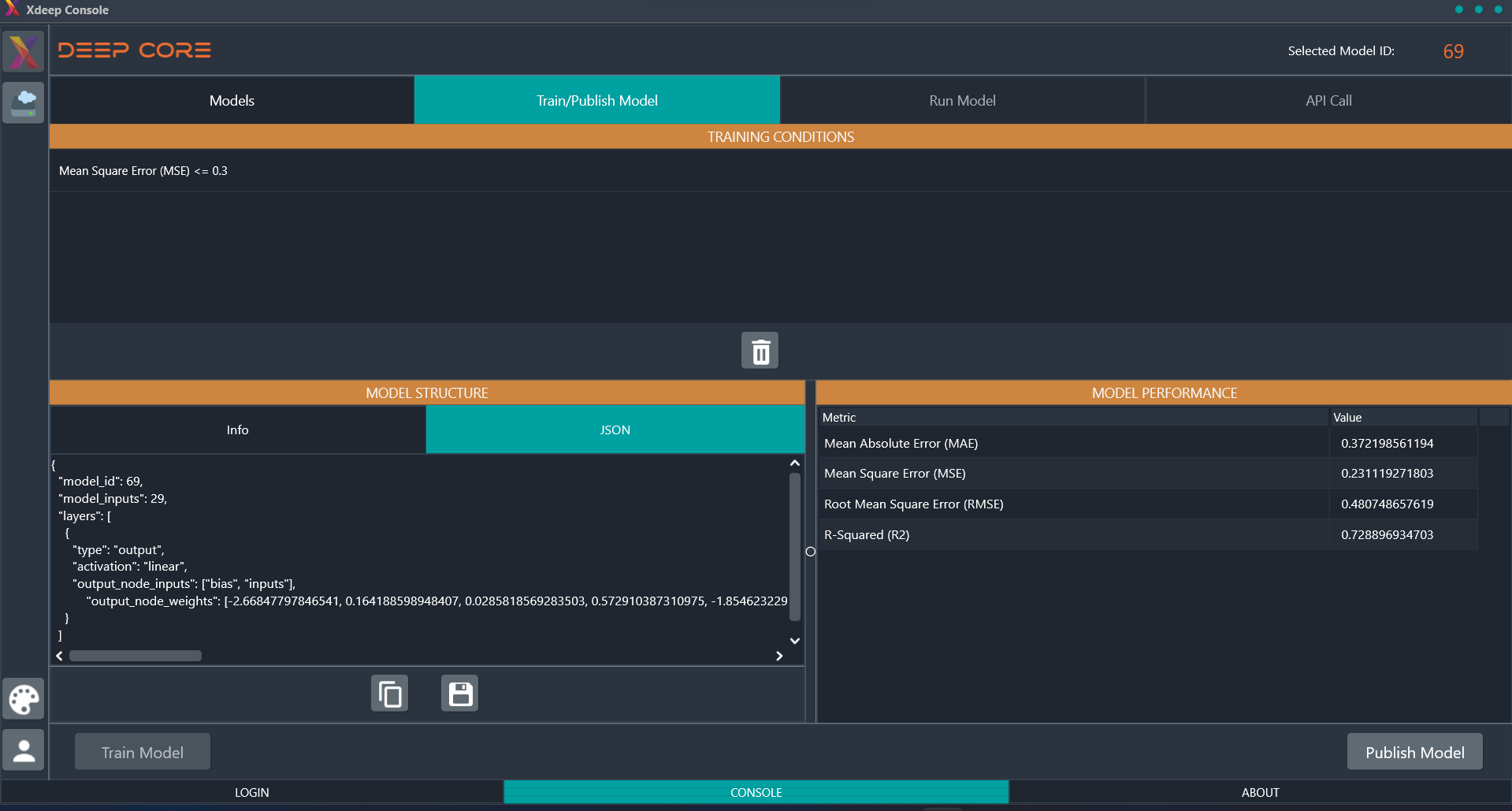Click the panel splitter handle circle
1512x811 pixels.
coord(811,552)
